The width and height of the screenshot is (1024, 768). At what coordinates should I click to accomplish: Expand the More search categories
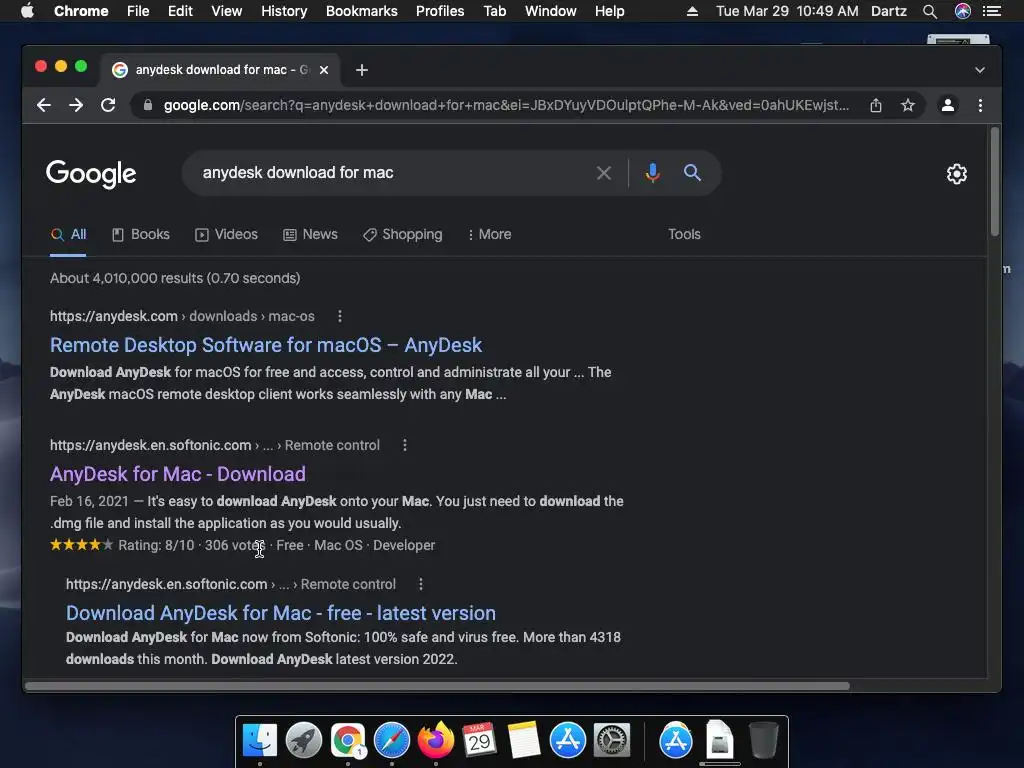[x=490, y=234]
